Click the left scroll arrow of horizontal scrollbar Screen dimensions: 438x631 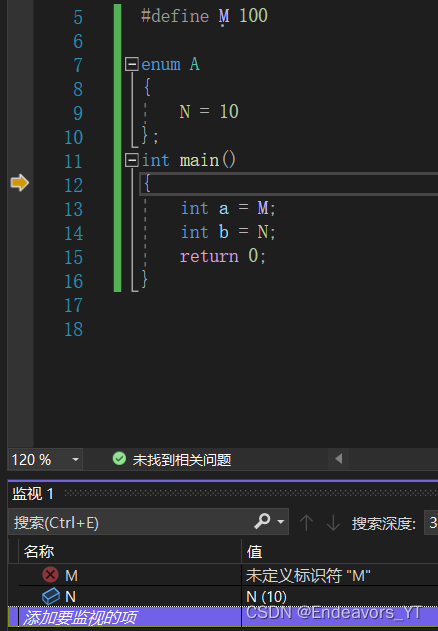(x=339, y=458)
